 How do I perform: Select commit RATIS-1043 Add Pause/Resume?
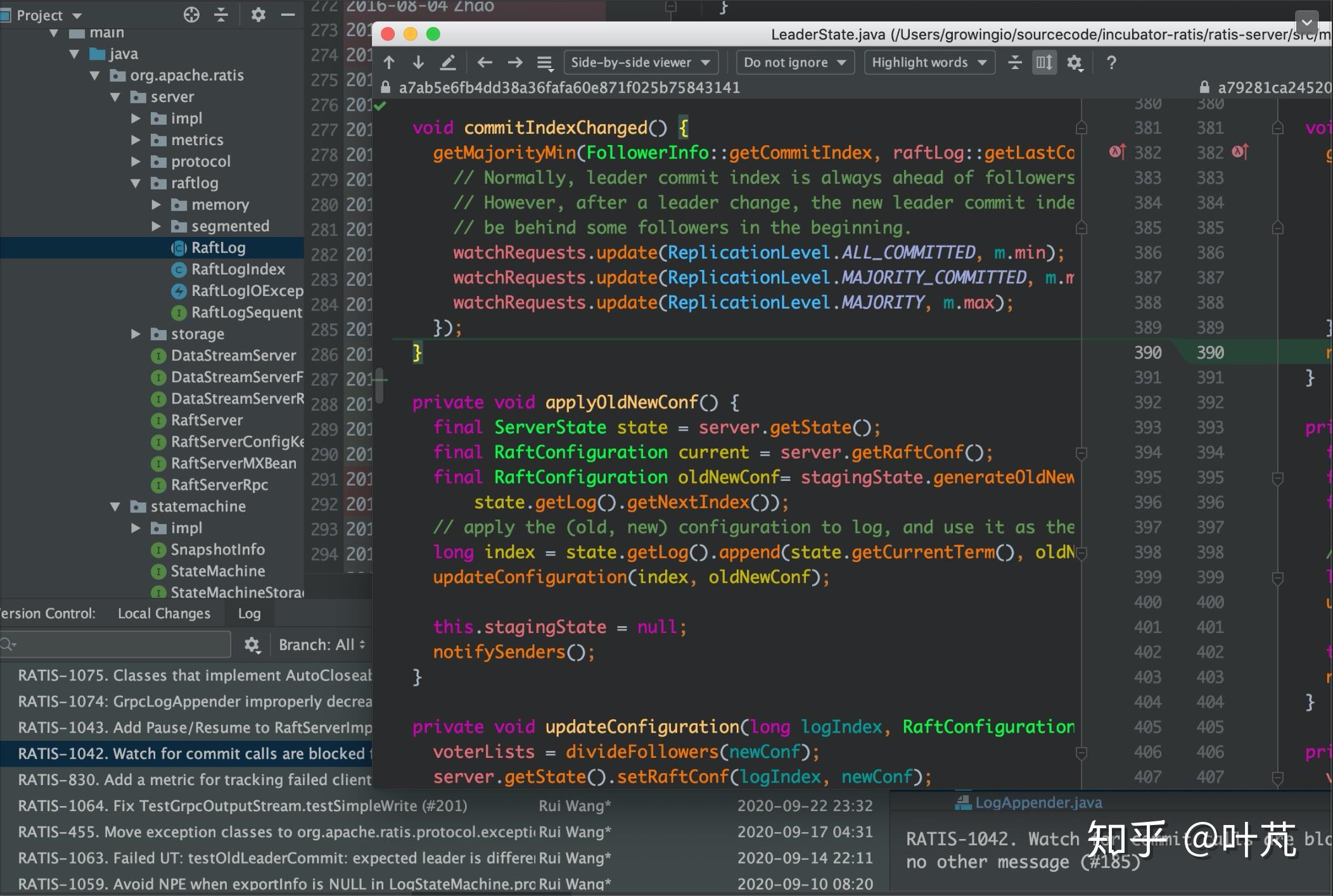click(x=186, y=727)
